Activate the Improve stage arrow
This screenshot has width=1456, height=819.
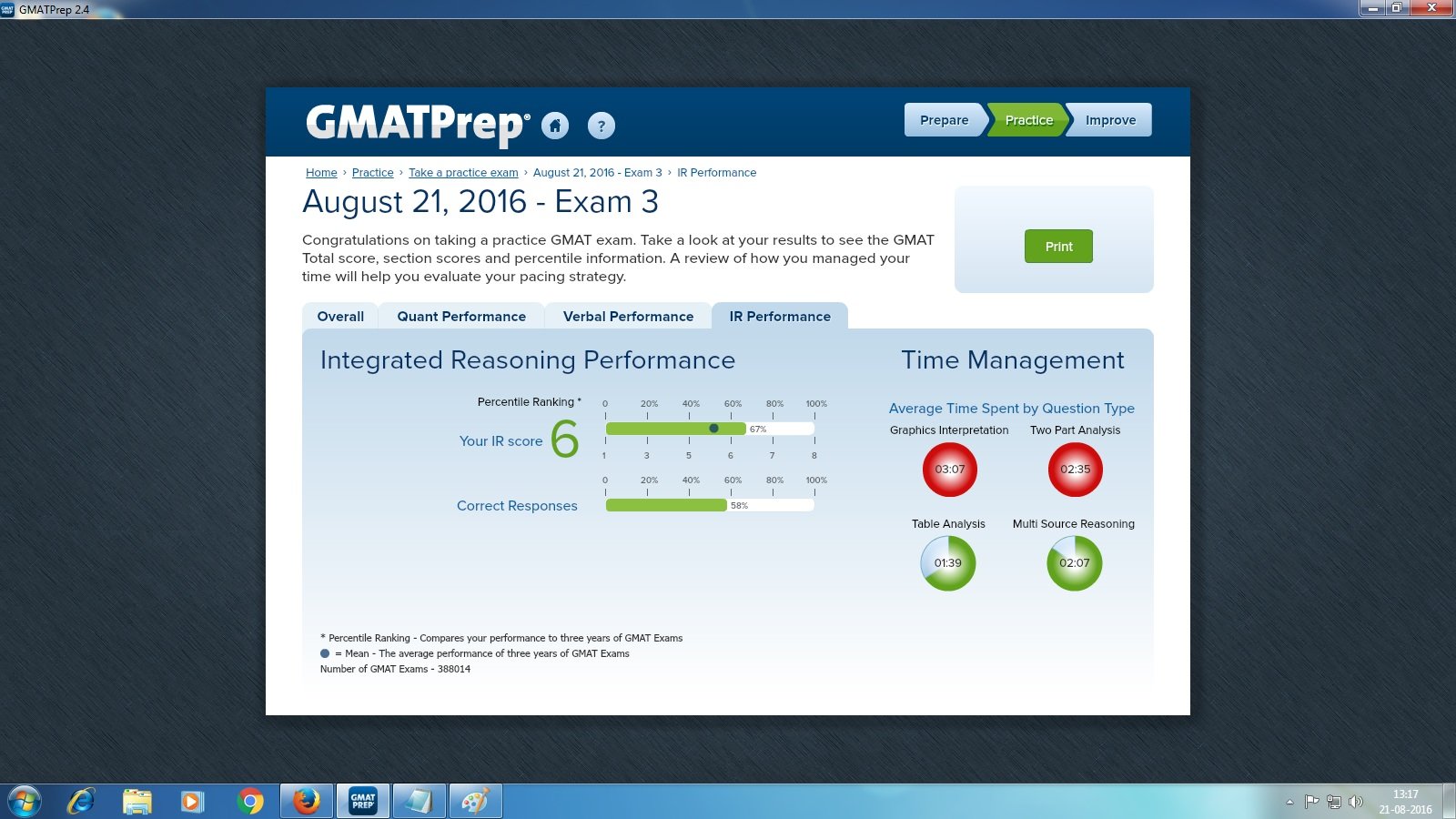1109,119
